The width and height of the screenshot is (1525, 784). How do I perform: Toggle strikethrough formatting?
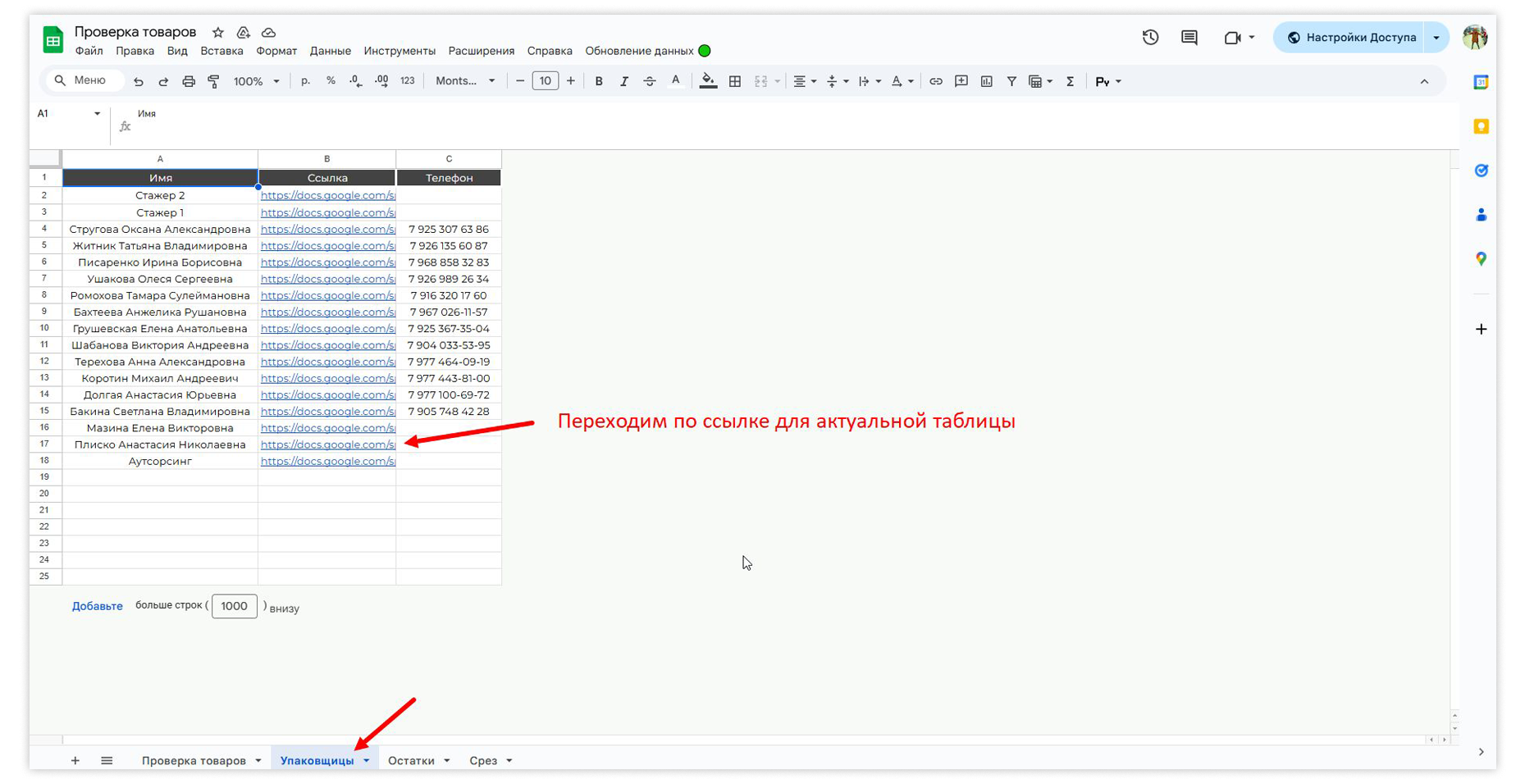click(649, 81)
